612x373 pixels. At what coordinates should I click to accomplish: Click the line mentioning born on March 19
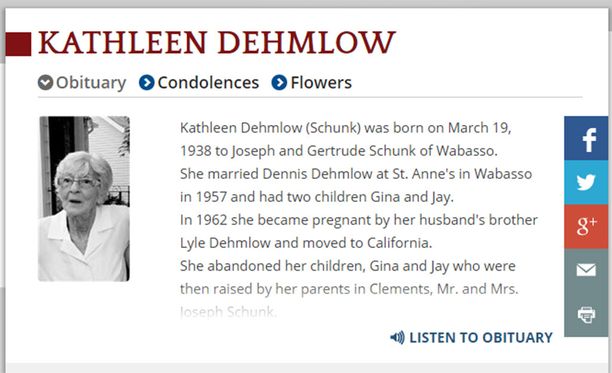(x=345, y=128)
